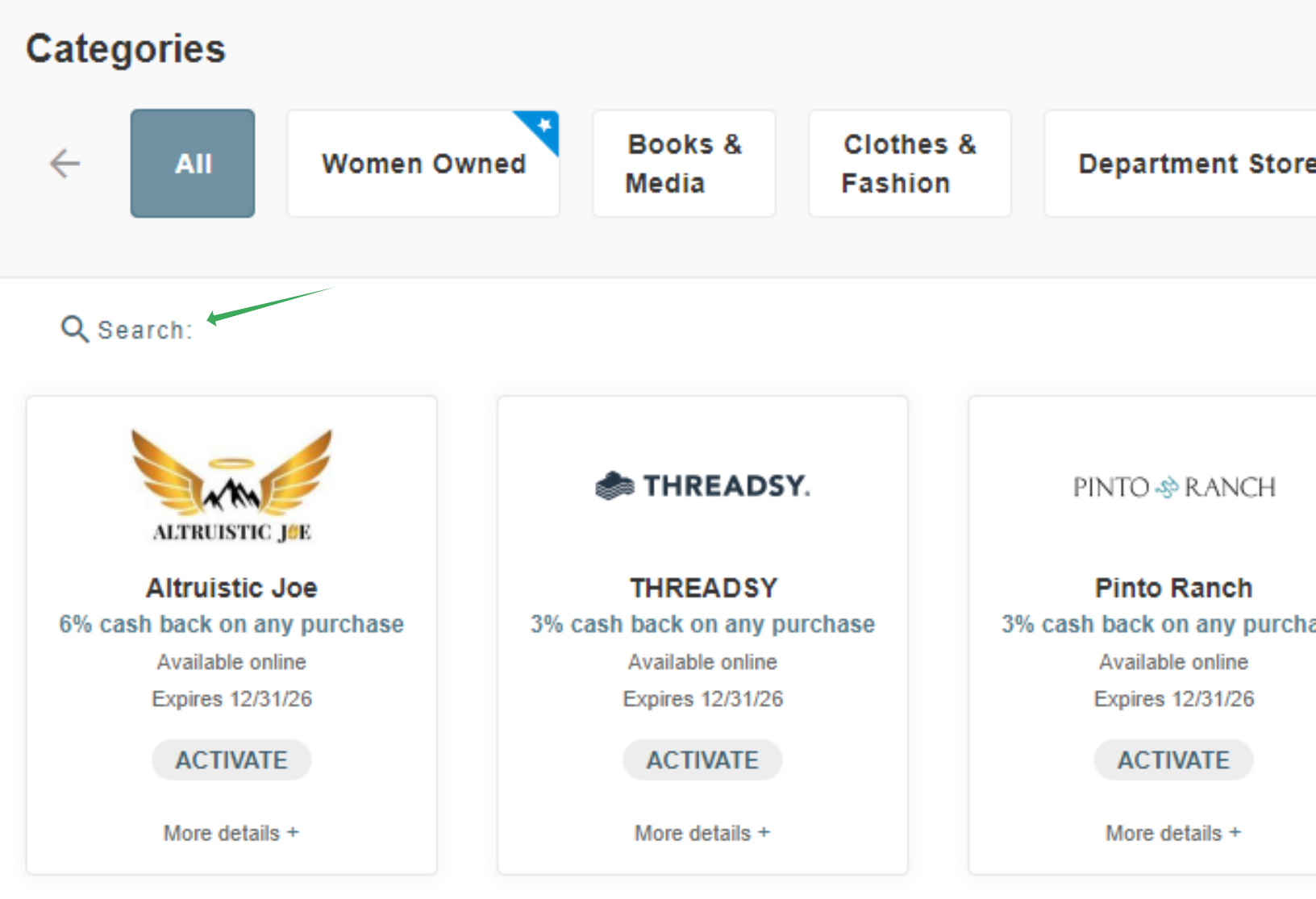Click the THREADSY store name
The height and width of the screenshot is (899, 1316).
pos(703,588)
